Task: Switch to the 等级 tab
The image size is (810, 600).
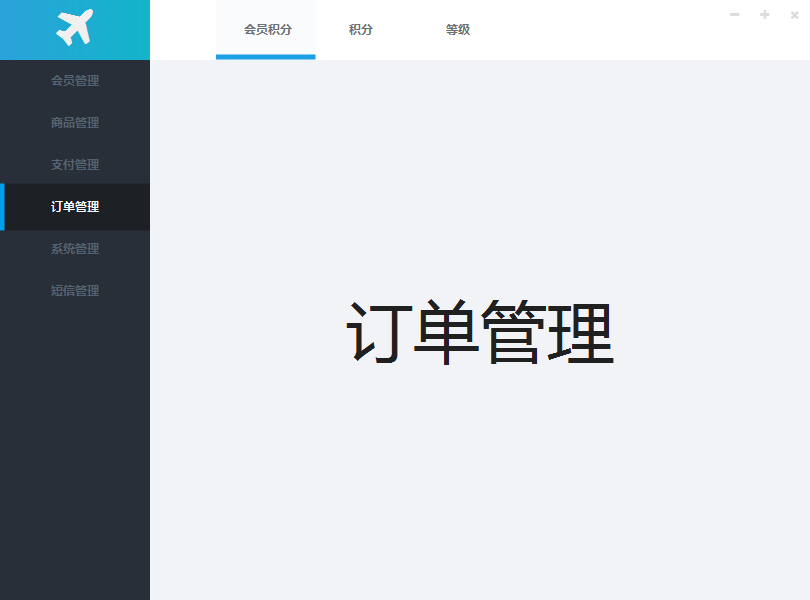Action: point(458,30)
